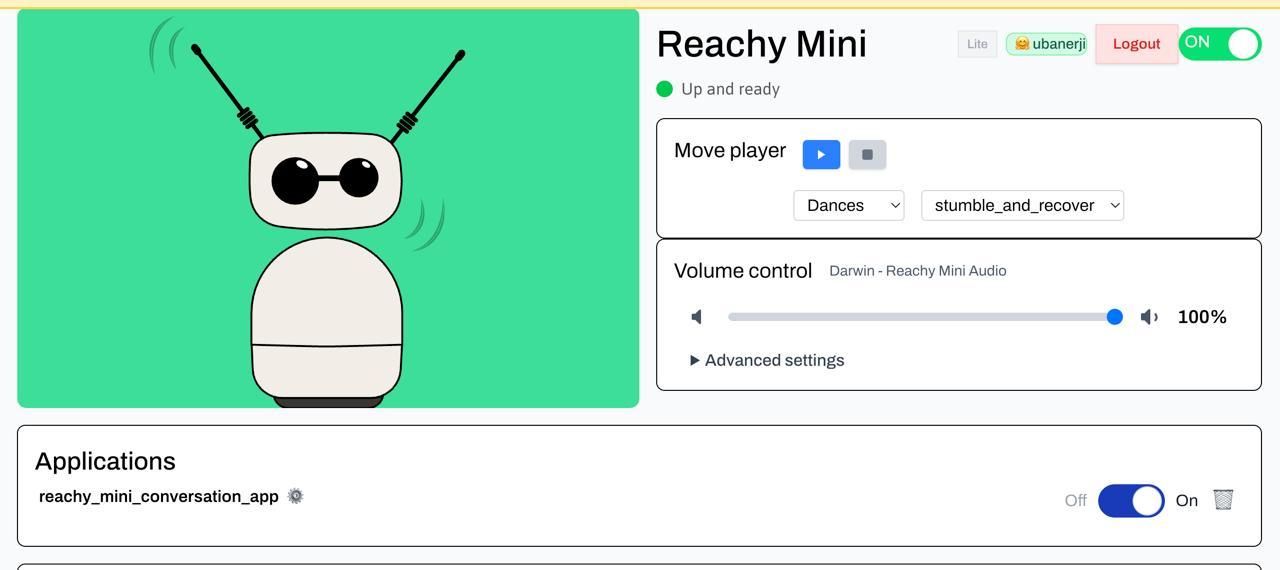Click the Lite badge

pos(977,44)
